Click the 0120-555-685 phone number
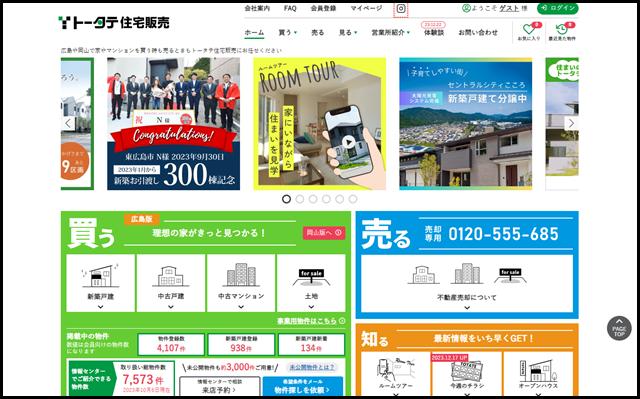Viewport: 640px width, 399px height. pyautogui.click(x=503, y=234)
